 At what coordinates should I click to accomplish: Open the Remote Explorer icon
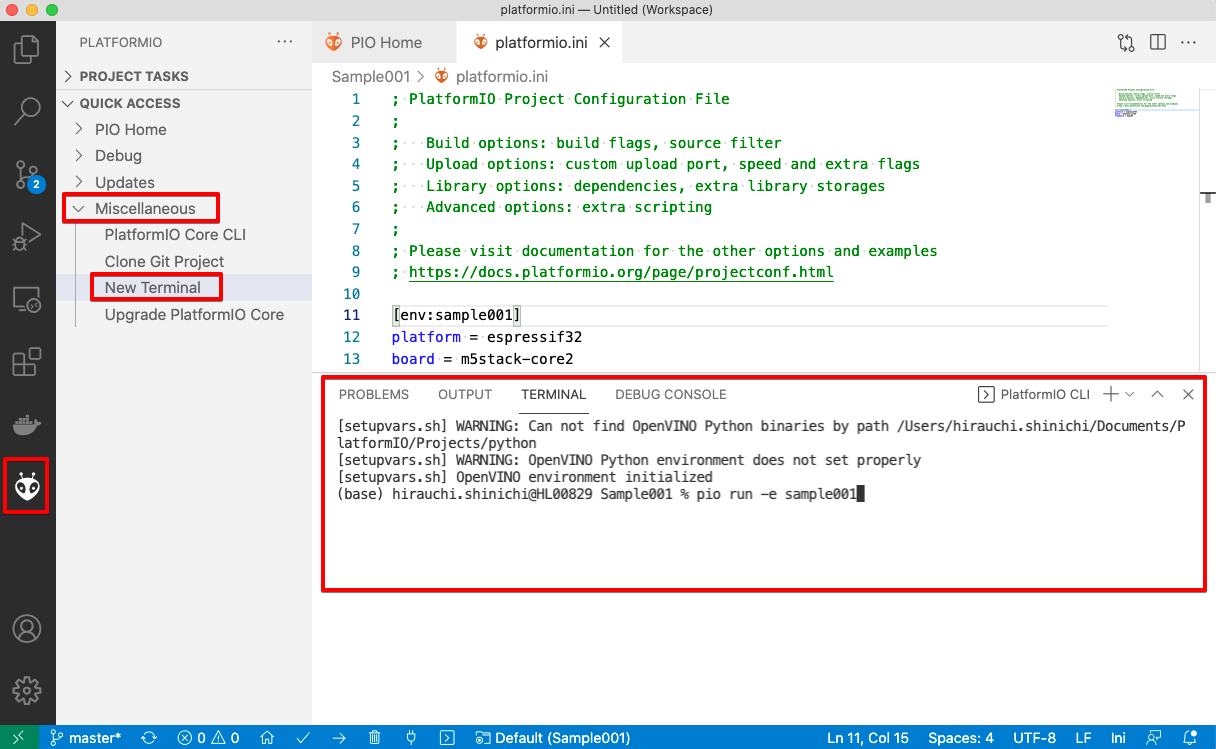[x=27, y=299]
